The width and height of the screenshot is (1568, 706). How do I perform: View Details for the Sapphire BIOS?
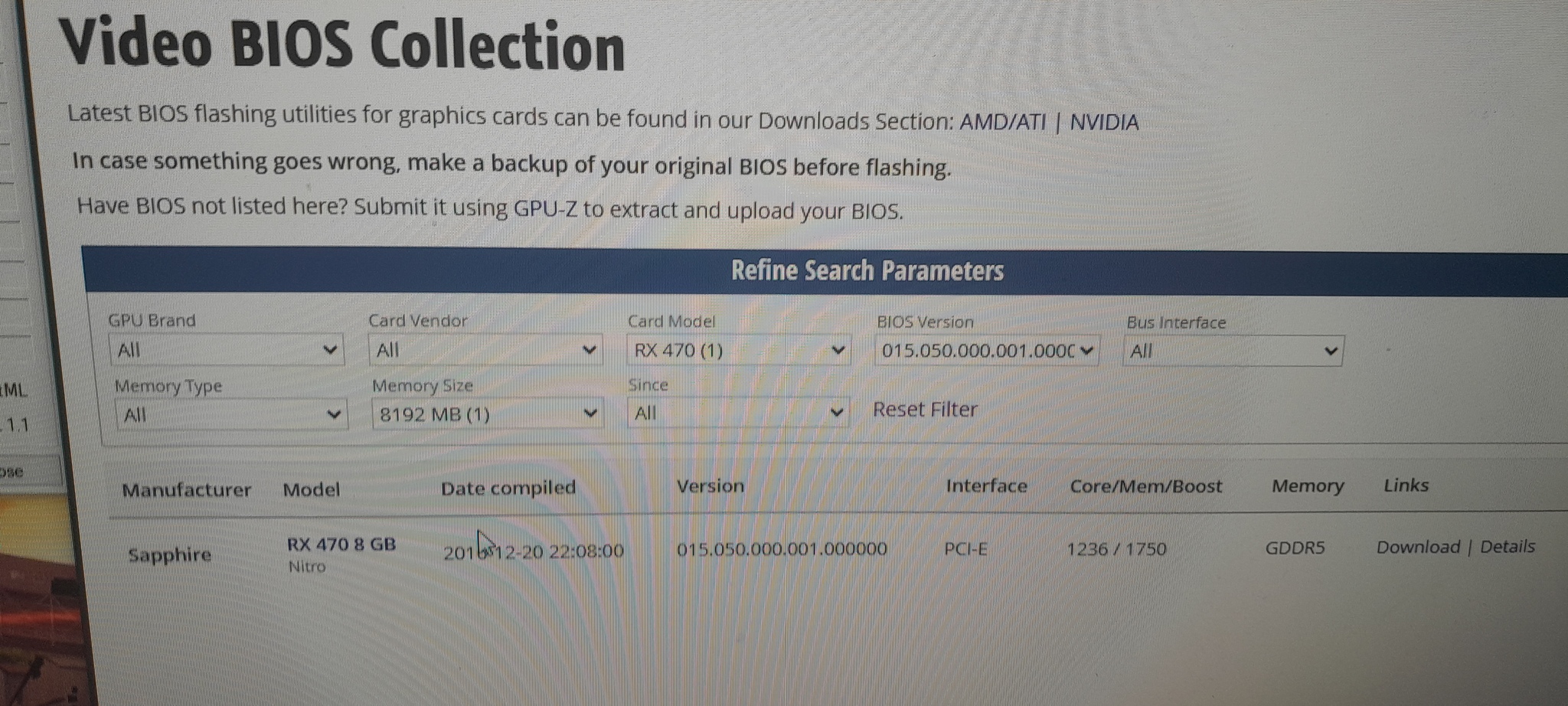coord(1507,547)
